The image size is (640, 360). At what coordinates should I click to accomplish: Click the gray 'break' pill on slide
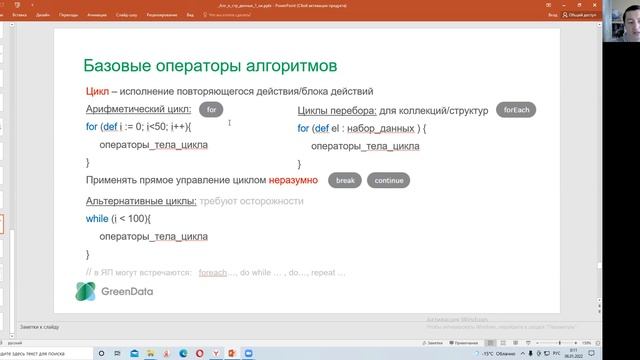(345, 180)
